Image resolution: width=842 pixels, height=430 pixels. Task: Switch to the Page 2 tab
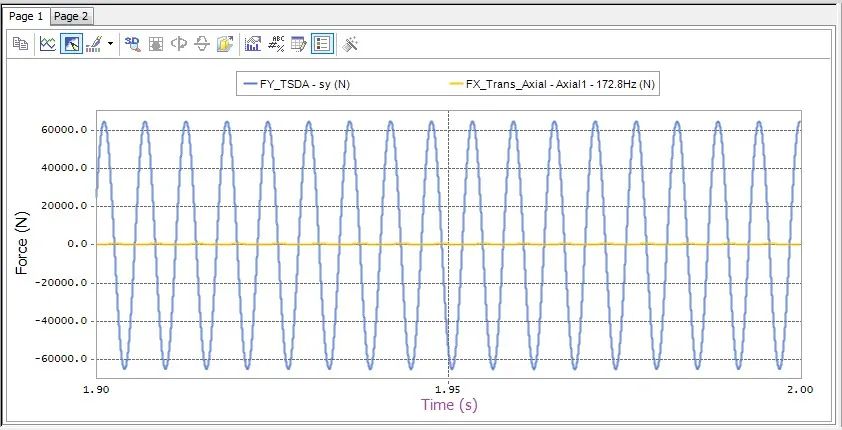(71, 17)
